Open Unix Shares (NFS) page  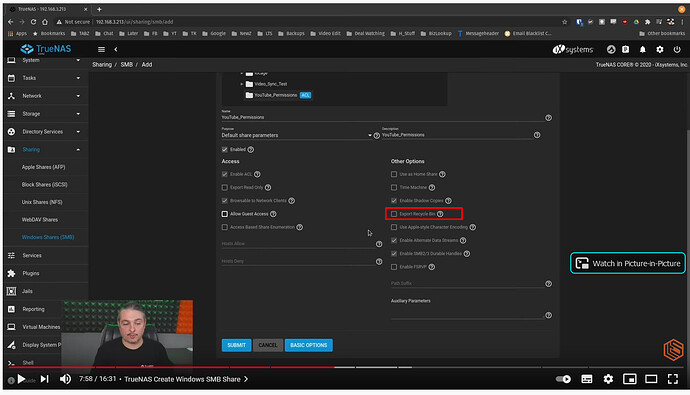pyautogui.click(x=42, y=202)
